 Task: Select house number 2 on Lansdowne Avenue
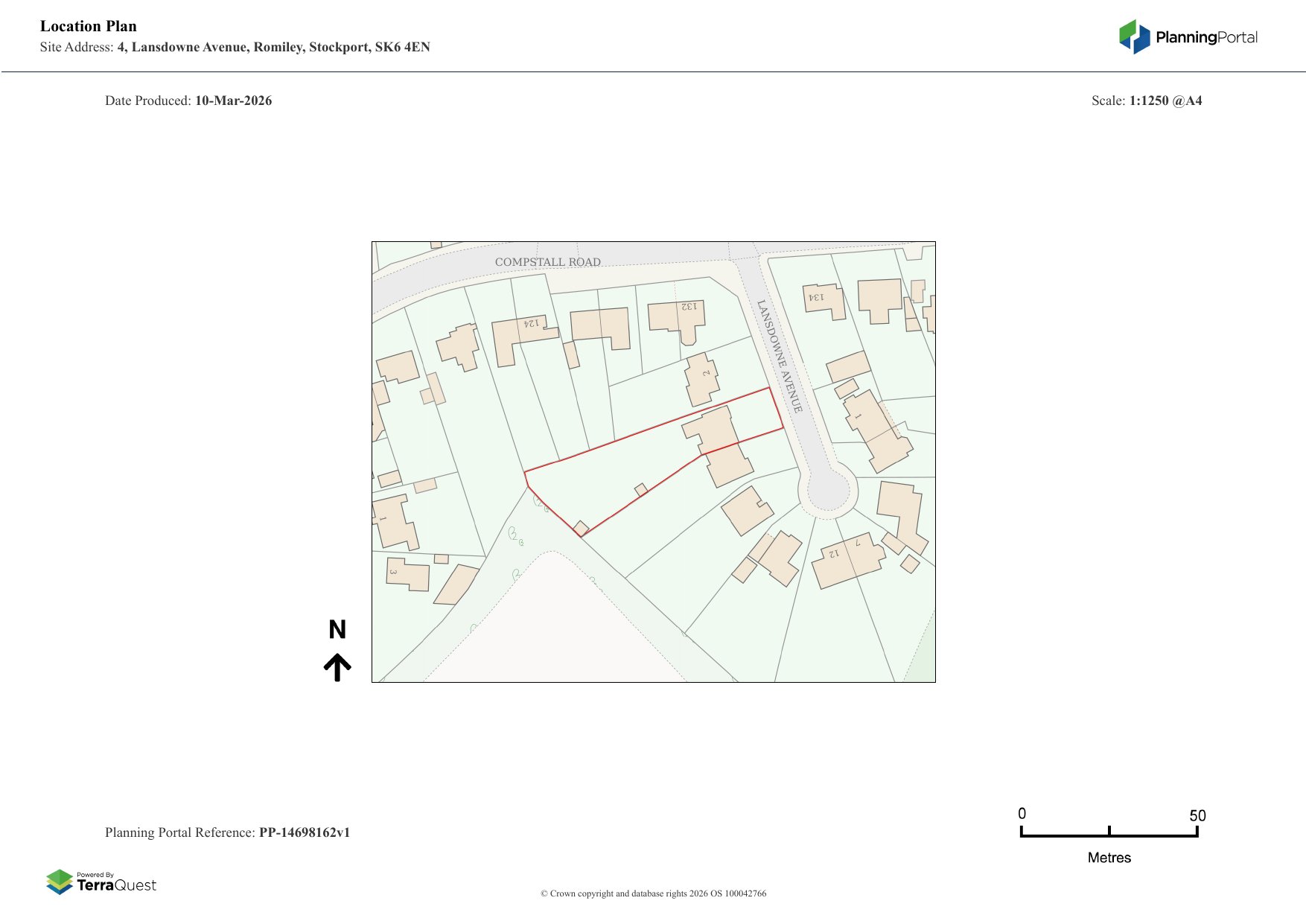coord(701,379)
